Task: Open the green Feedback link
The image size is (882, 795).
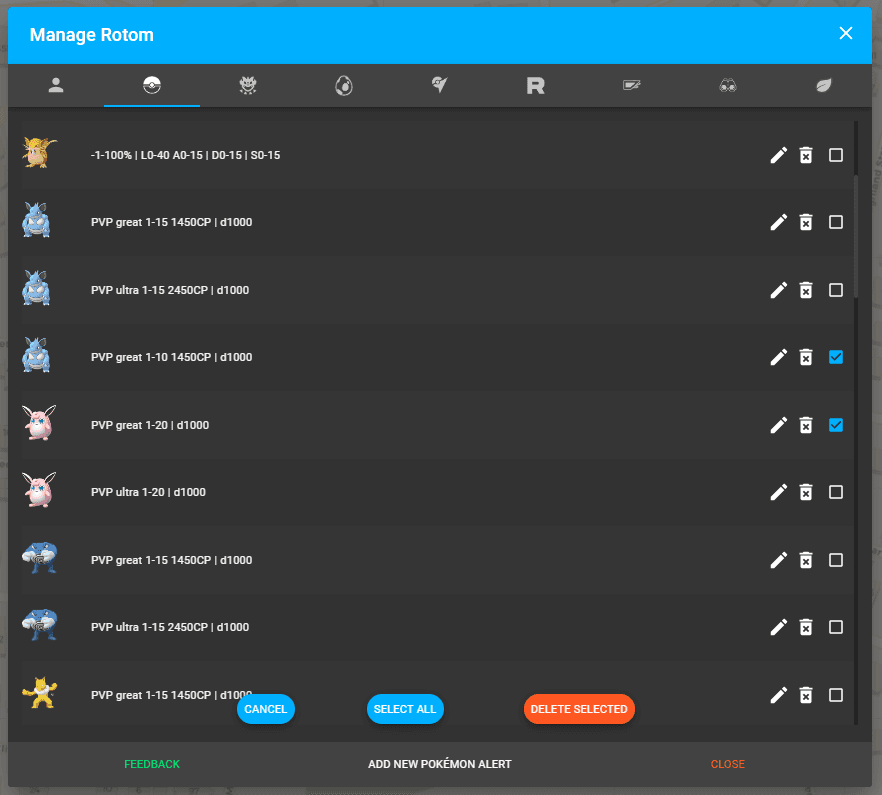Action: click(x=152, y=764)
